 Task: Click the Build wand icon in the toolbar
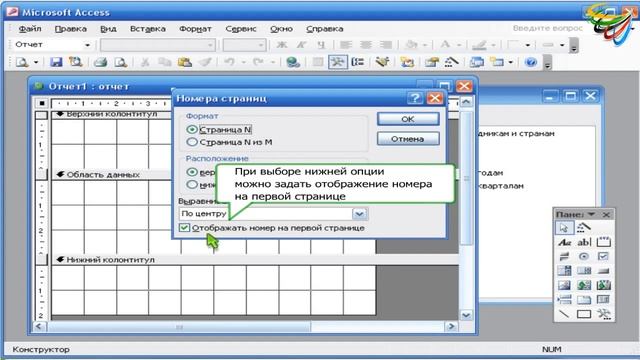click(451, 62)
